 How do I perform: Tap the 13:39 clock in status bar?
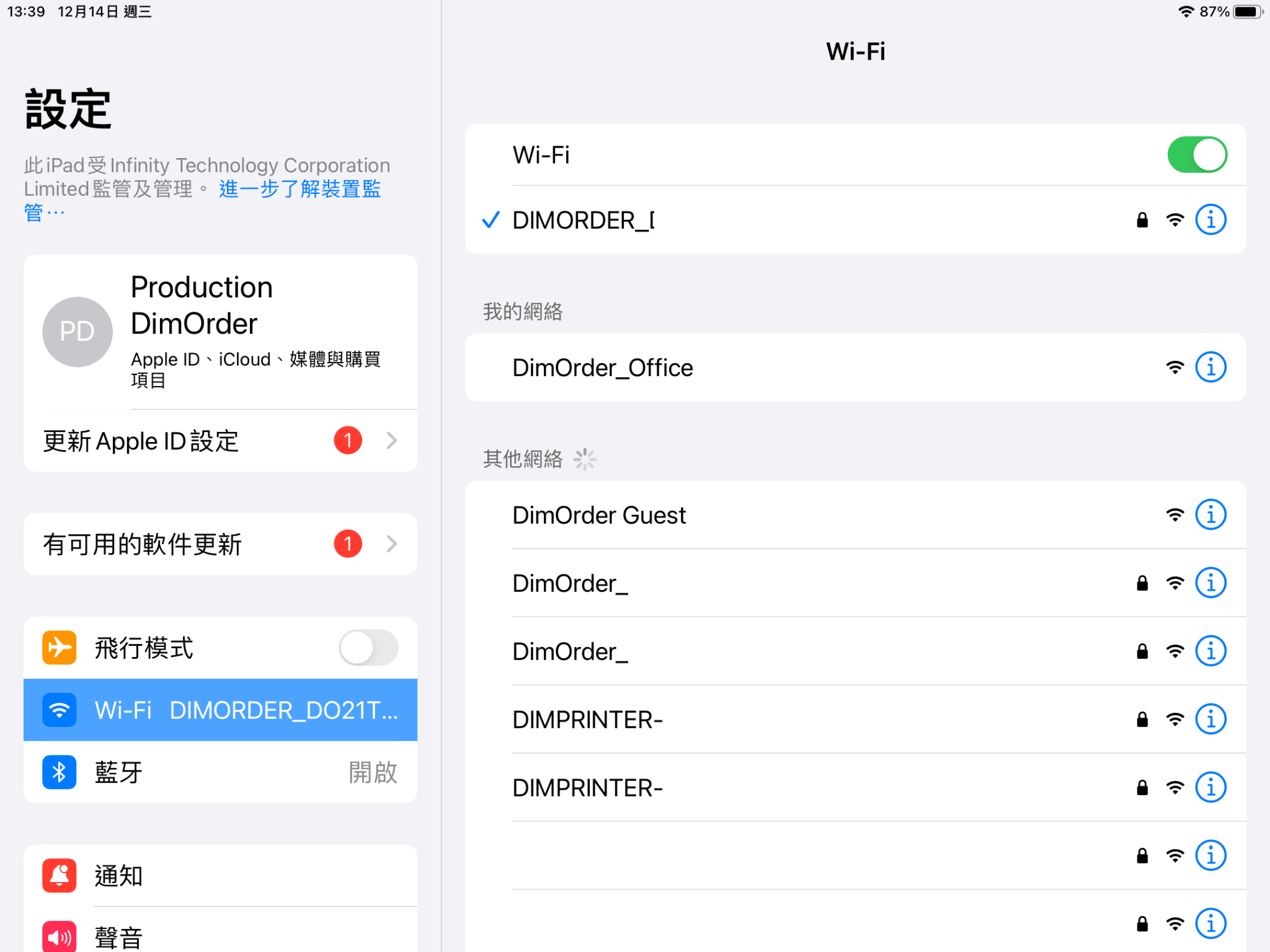click(26, 12)
